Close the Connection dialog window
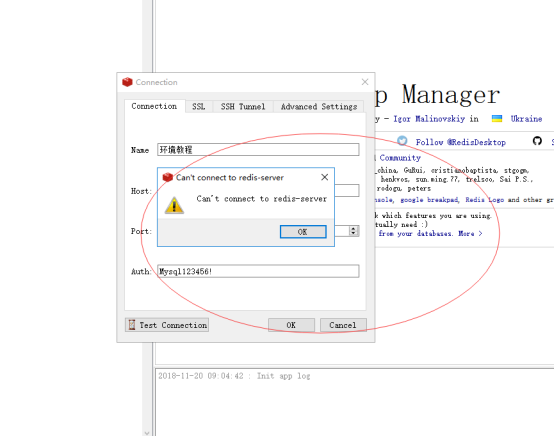 [x=365, y=82]
